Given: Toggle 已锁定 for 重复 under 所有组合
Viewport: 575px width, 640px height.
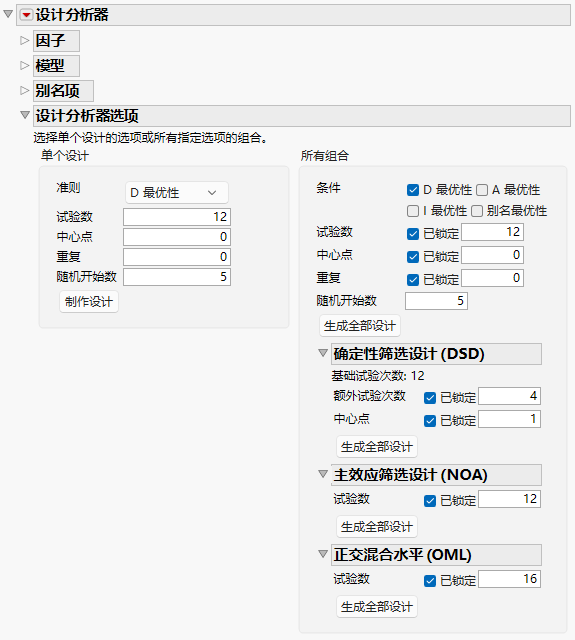Looking at the screenshot, I should (x=413, y=280).
